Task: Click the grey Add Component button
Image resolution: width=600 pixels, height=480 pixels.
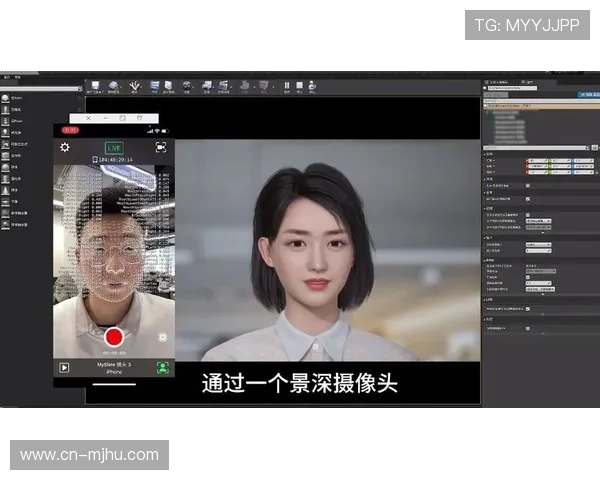Action: click(x=496, y=95)
